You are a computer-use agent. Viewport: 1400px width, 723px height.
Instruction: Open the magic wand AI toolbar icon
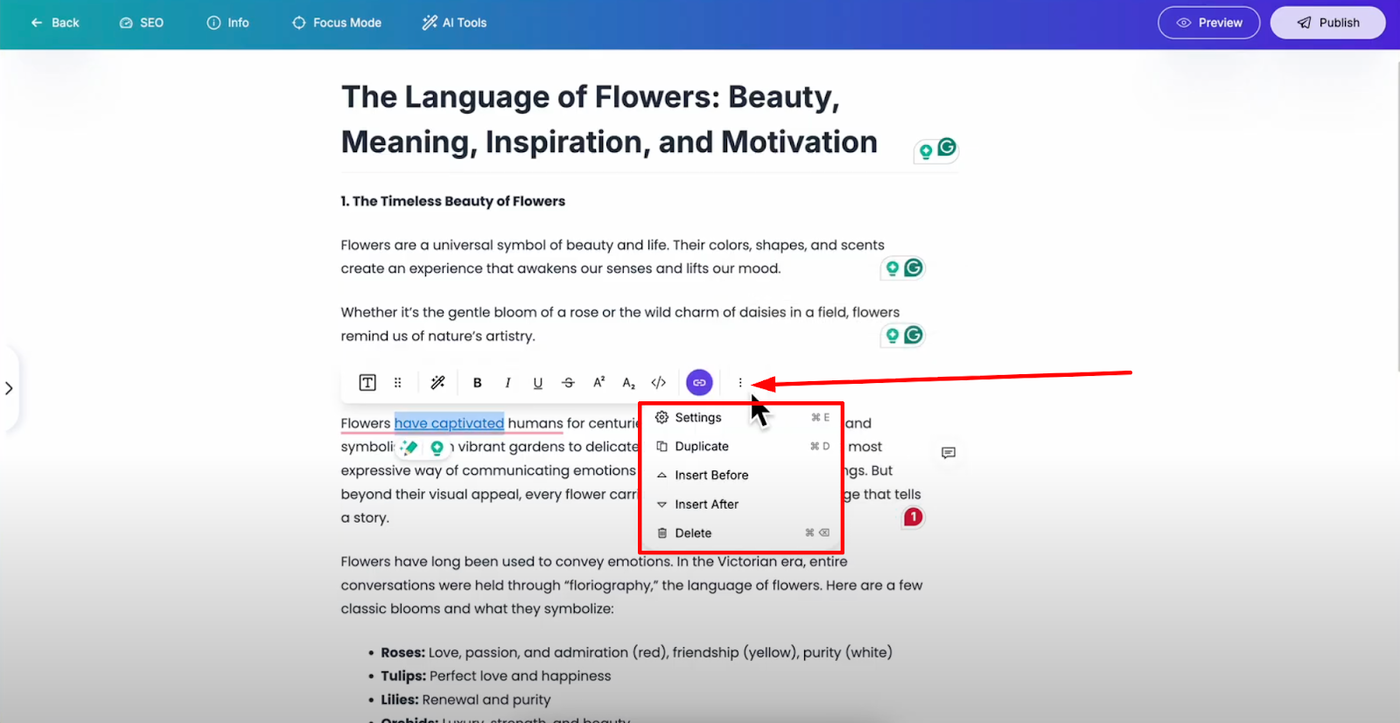437,383
